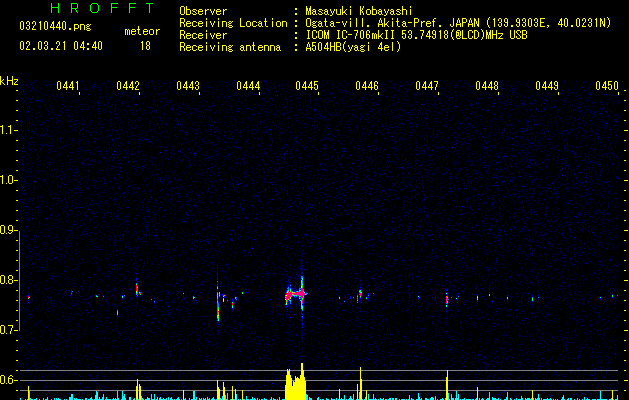
Task: Click the HROFFT title text
Action: (103, 8)
